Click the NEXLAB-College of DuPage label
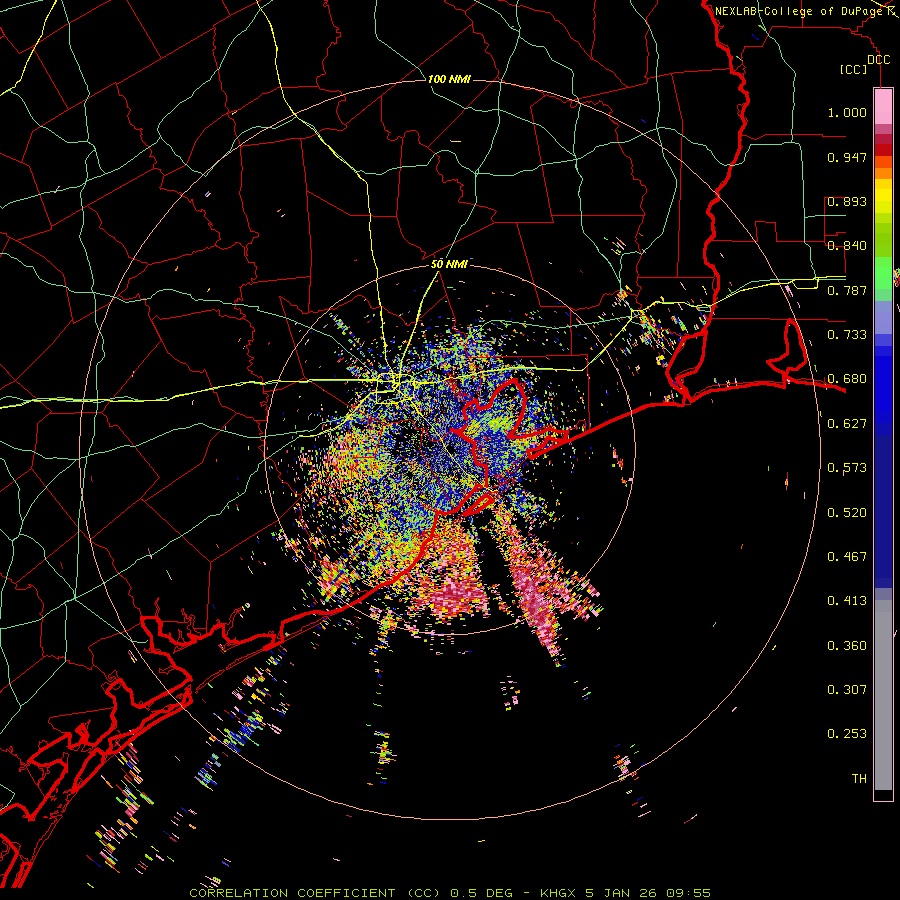900x900 pixels. point(801,11)
